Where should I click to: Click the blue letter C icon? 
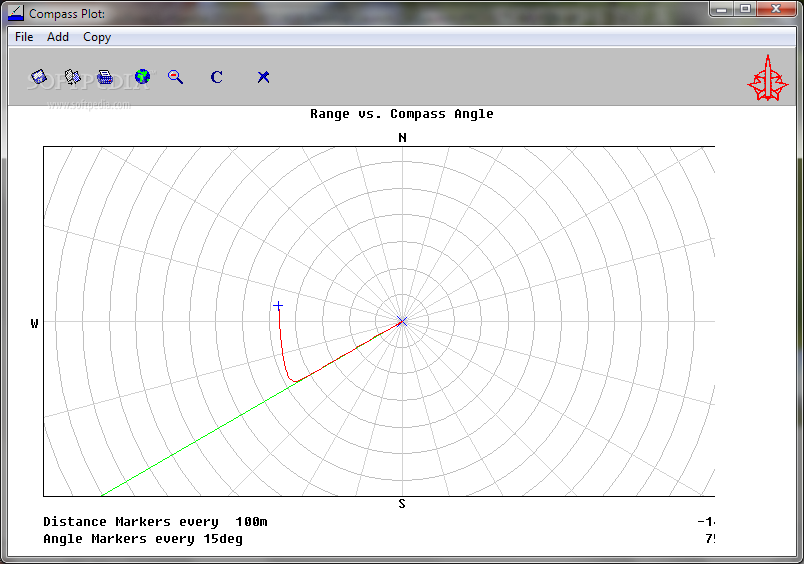click(216, 77)
